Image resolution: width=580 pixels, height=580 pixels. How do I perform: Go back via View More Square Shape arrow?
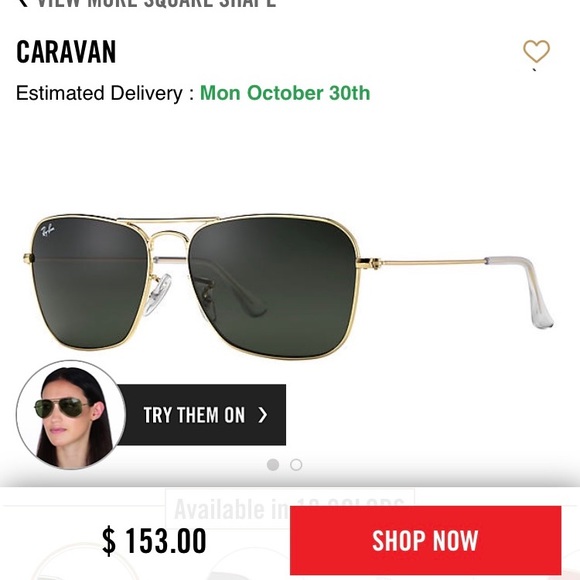pyautogui.click(x=23, y=3)
